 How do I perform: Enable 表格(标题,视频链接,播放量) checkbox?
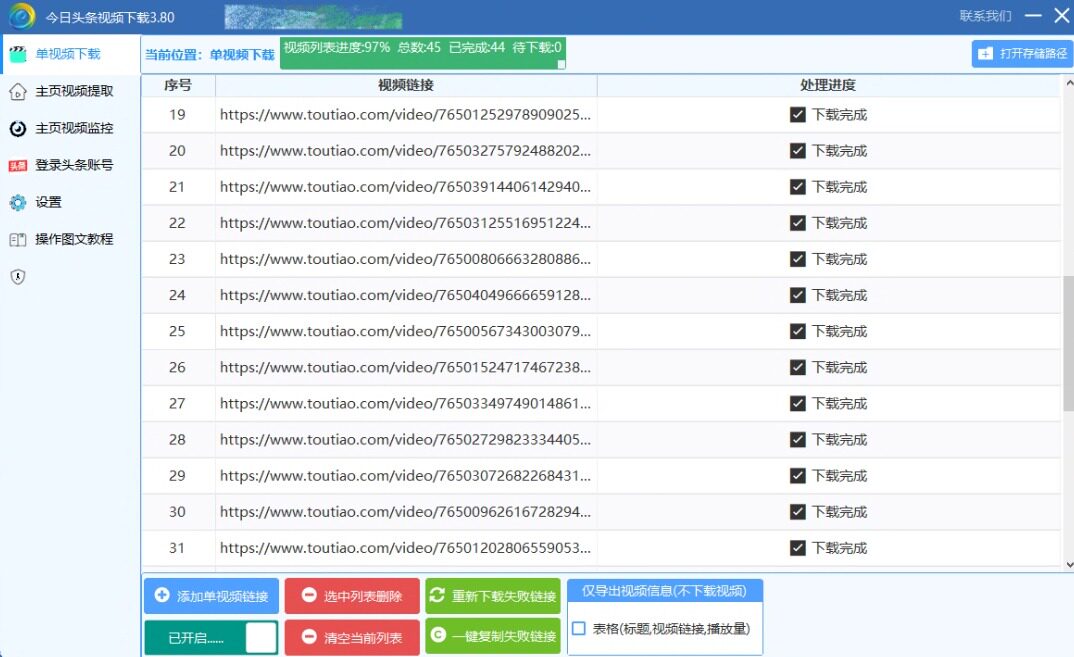[x=579, y=628]
